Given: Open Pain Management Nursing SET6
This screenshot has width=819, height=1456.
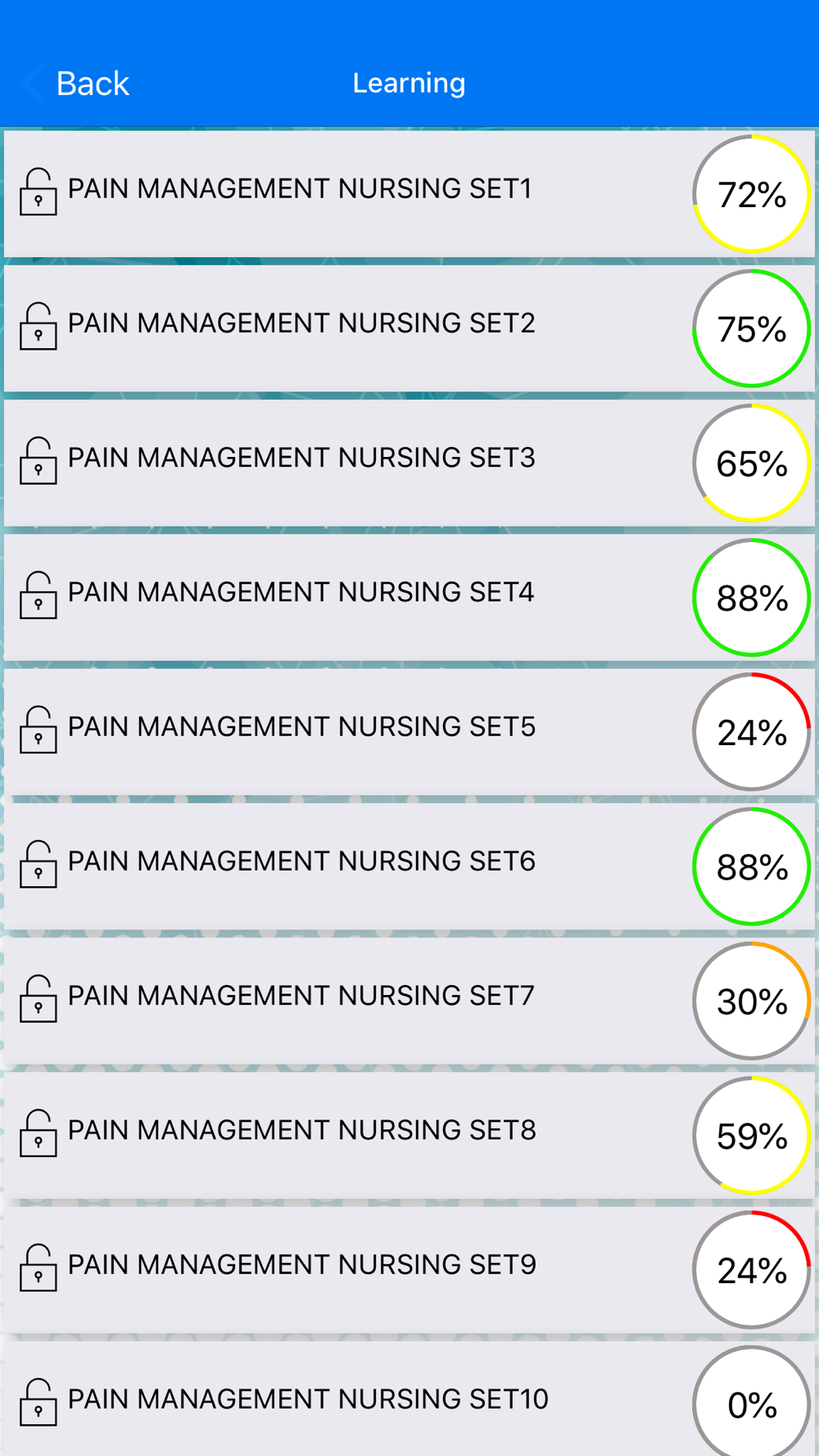Looking at the screenshot, I should click(x=409, y=866).
